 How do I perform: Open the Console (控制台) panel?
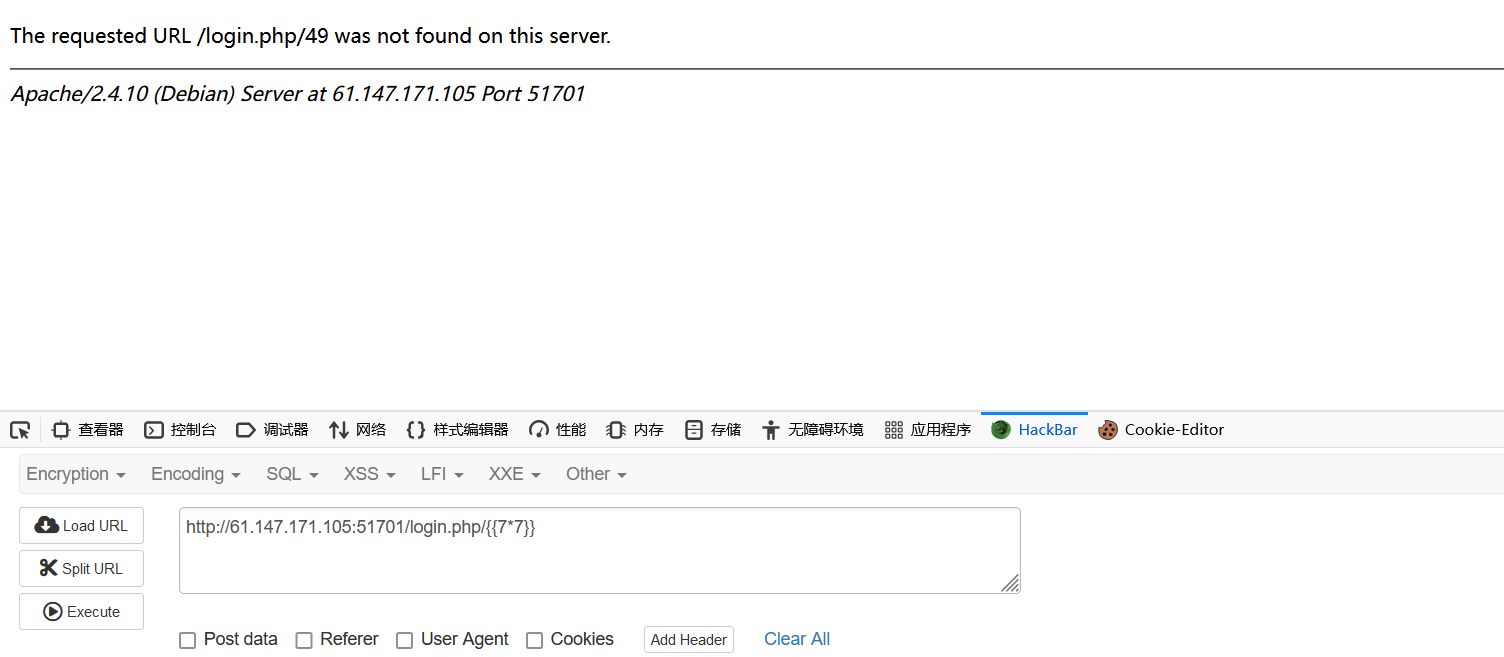(x=180, y=430)
